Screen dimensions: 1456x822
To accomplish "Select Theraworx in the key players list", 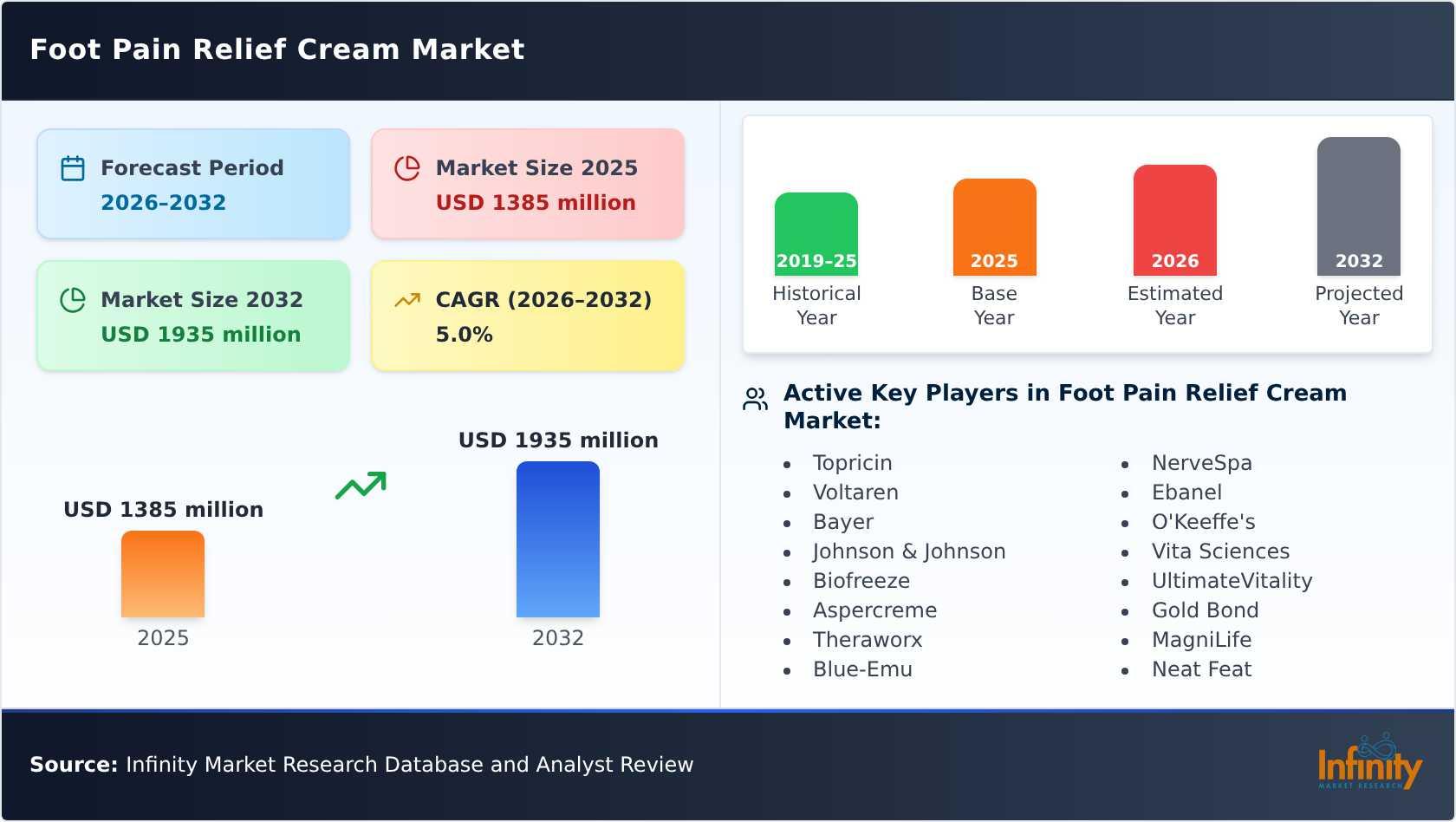I will coord(868,640).
